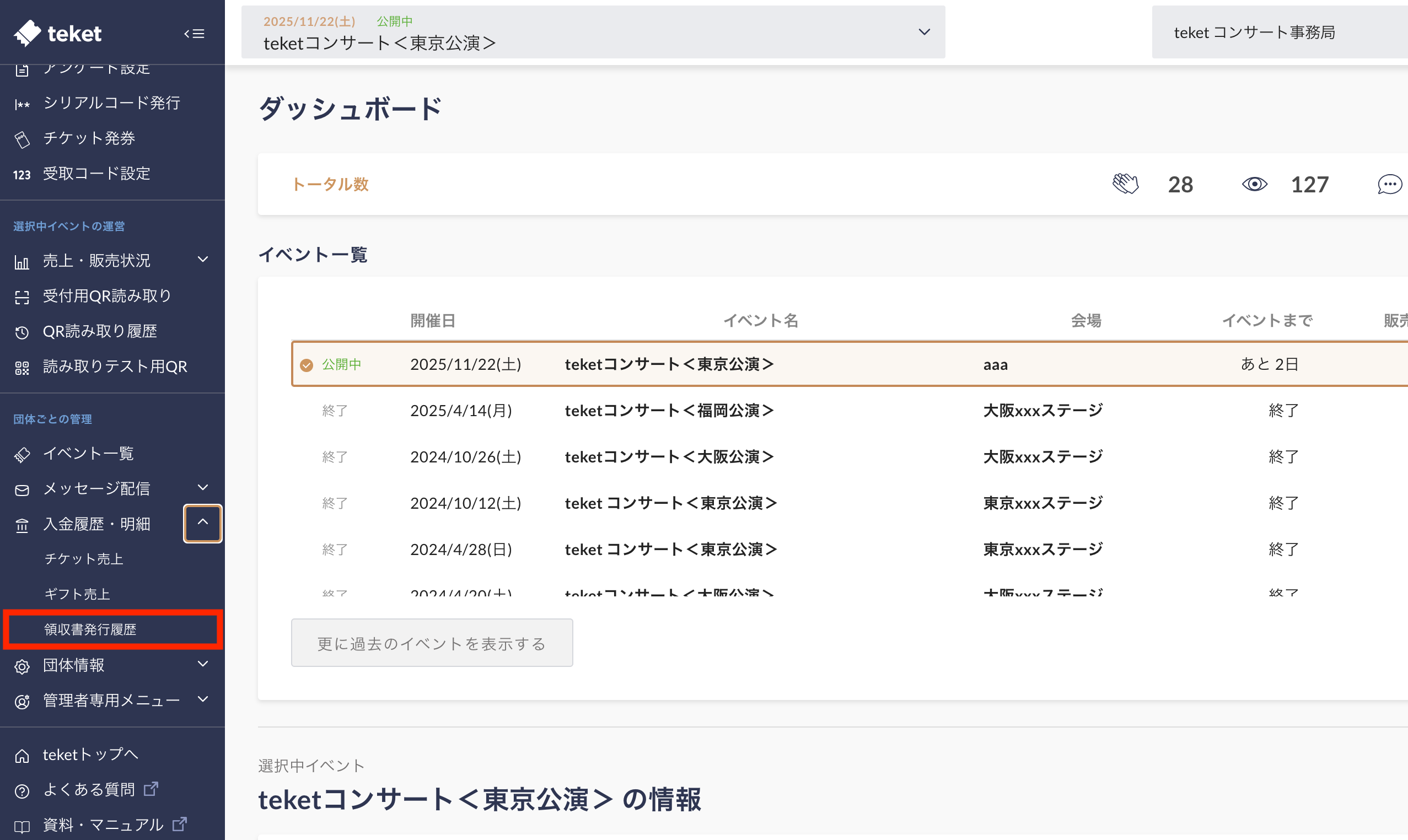The height and width of the screenshot is (840, 1408).
Task: Select the 福岡公演 event row
Action: (669, 411)
